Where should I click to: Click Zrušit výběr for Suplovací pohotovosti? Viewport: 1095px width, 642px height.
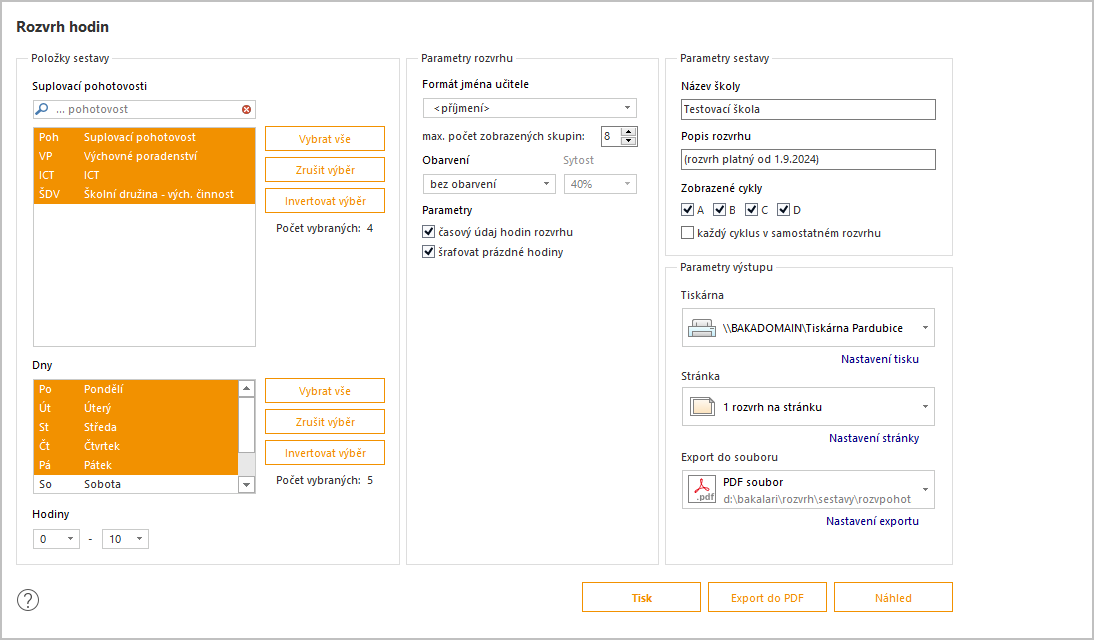325,170
